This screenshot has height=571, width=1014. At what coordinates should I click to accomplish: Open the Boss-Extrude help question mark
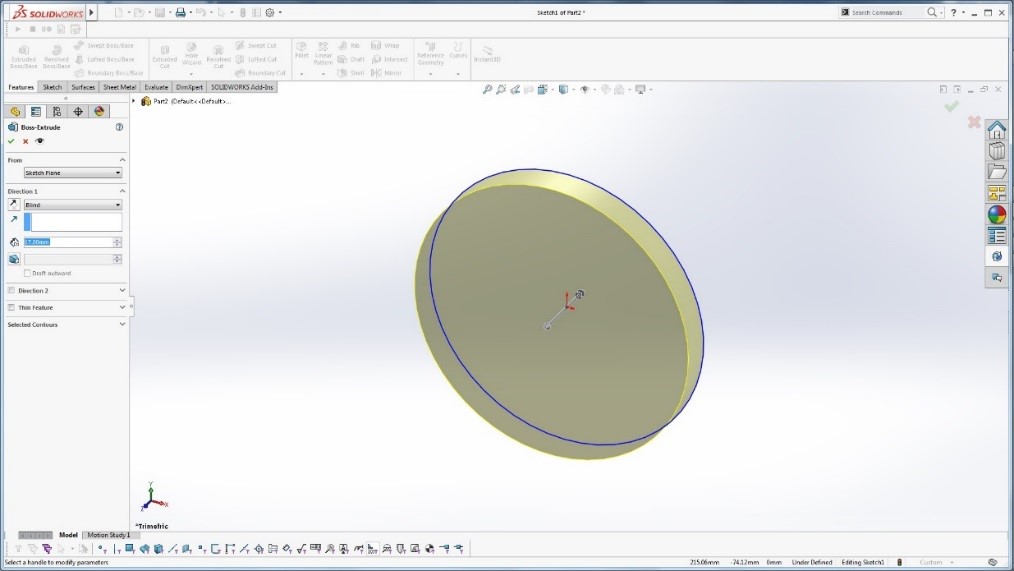point(119,127)
